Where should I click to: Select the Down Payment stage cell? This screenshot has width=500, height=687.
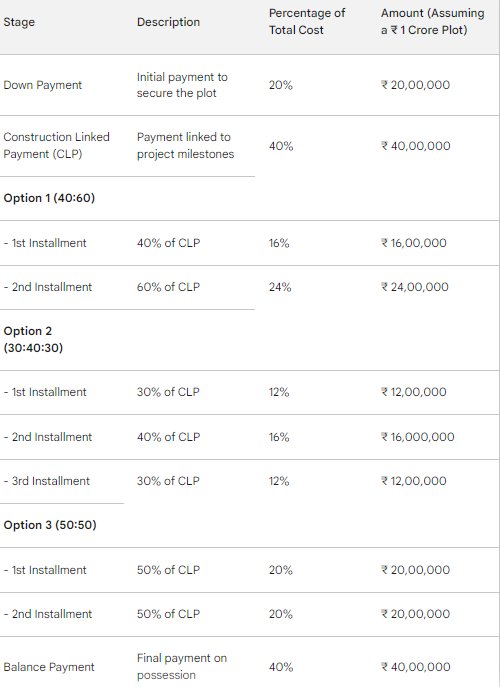43,85
